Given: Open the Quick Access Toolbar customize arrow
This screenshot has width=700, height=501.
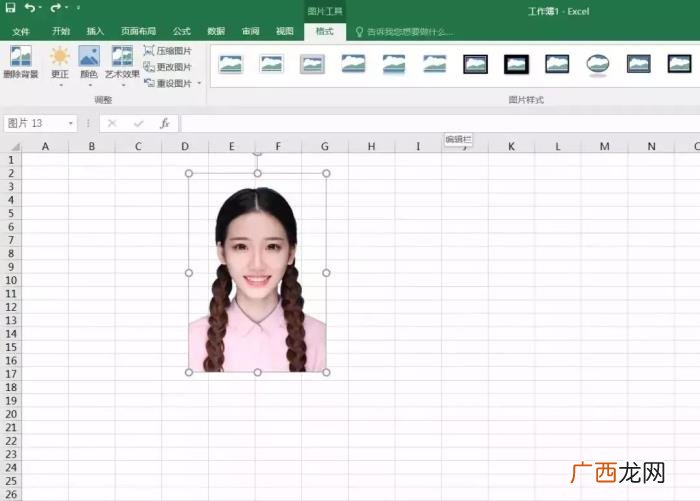Looking at the screenshot, I should pyautogui.click(x=78, y=8).
